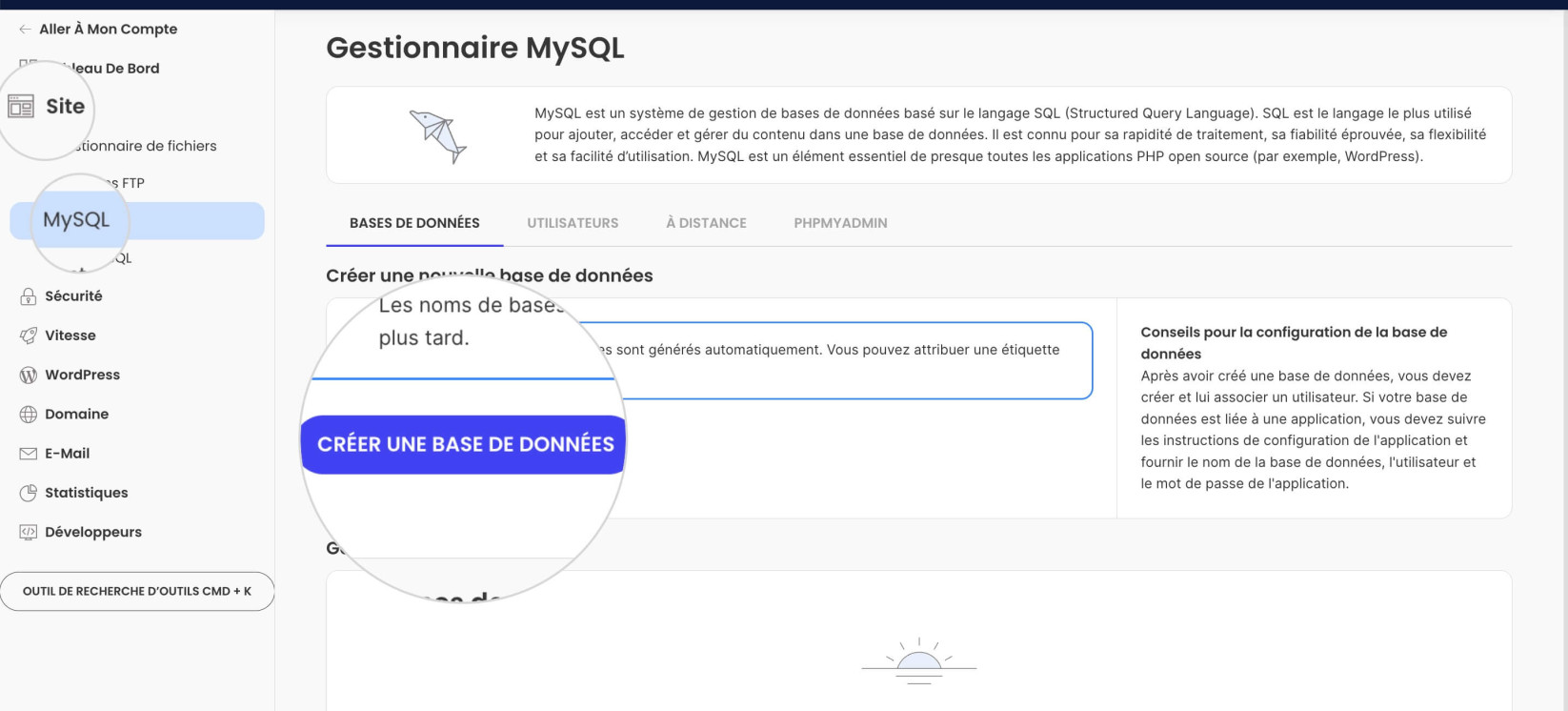
Task: Switch to the phpMyAdmin tab
Action: pyautogui.click(x=840, y=223)
